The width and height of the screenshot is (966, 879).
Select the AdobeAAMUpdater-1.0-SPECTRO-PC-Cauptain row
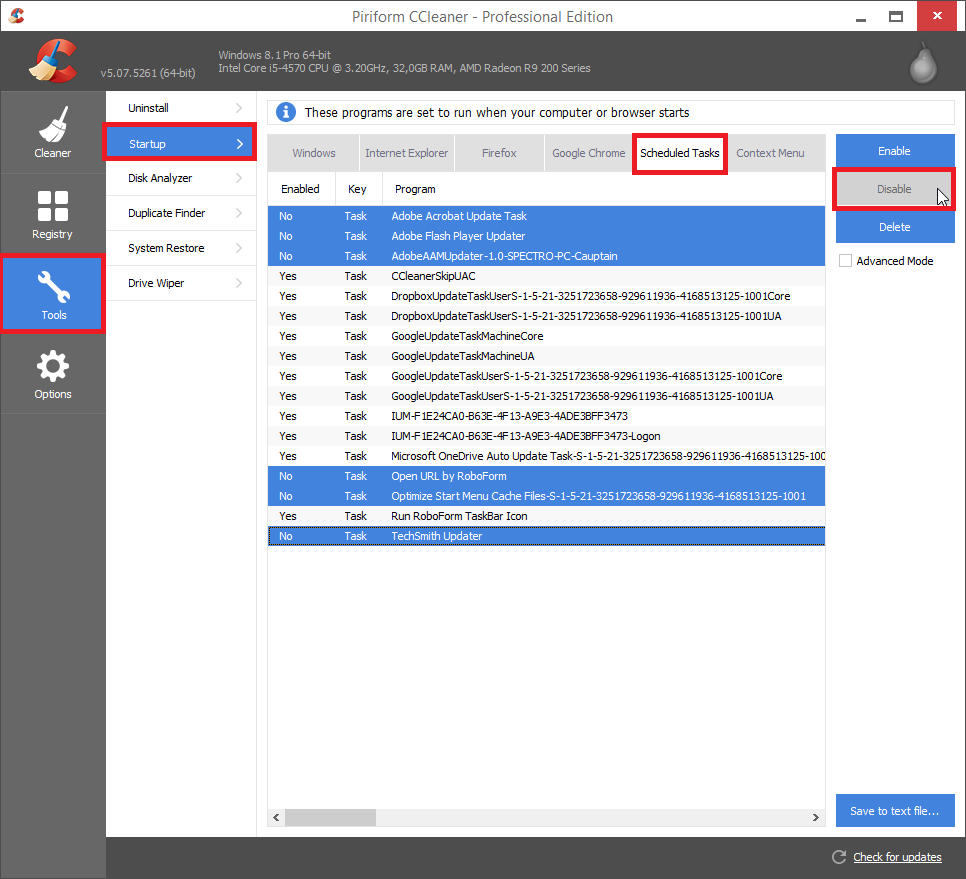(x=546, y=256)
